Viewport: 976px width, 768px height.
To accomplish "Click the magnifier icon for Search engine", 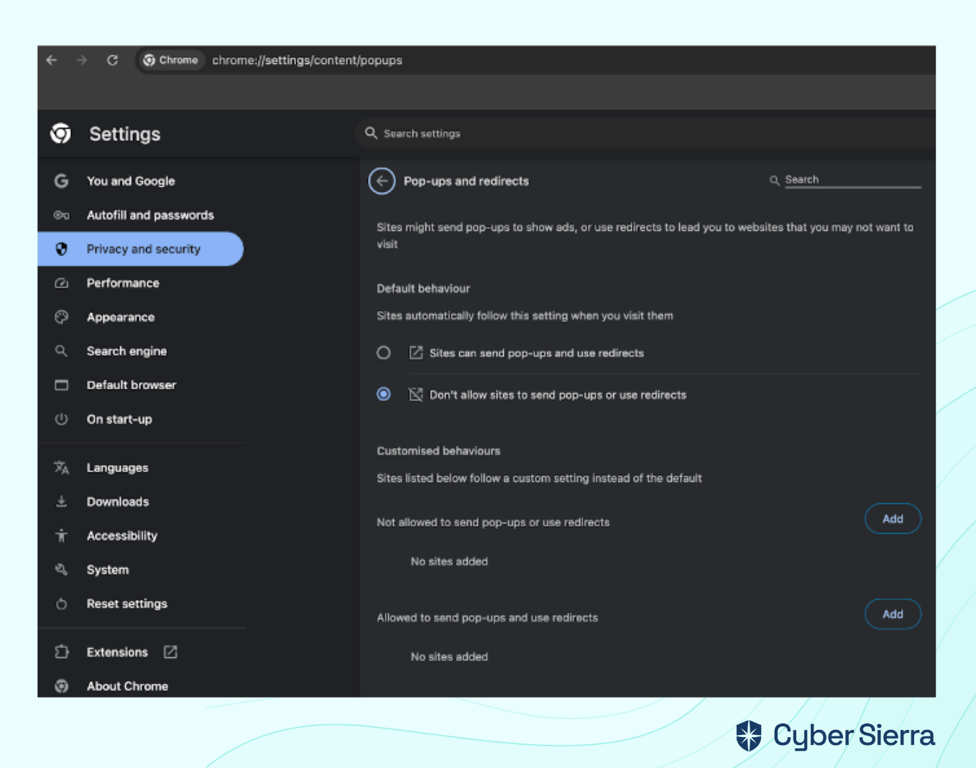I will (x=61, y=351).
